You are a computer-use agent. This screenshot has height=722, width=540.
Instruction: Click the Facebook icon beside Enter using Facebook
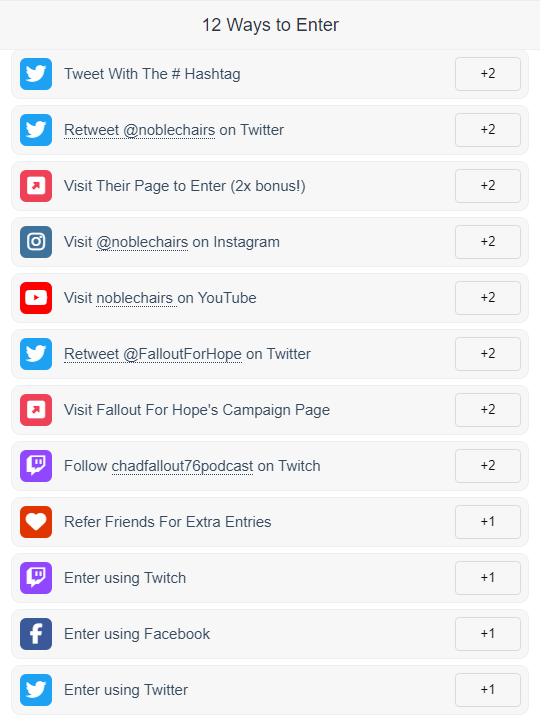coord(36,634)
